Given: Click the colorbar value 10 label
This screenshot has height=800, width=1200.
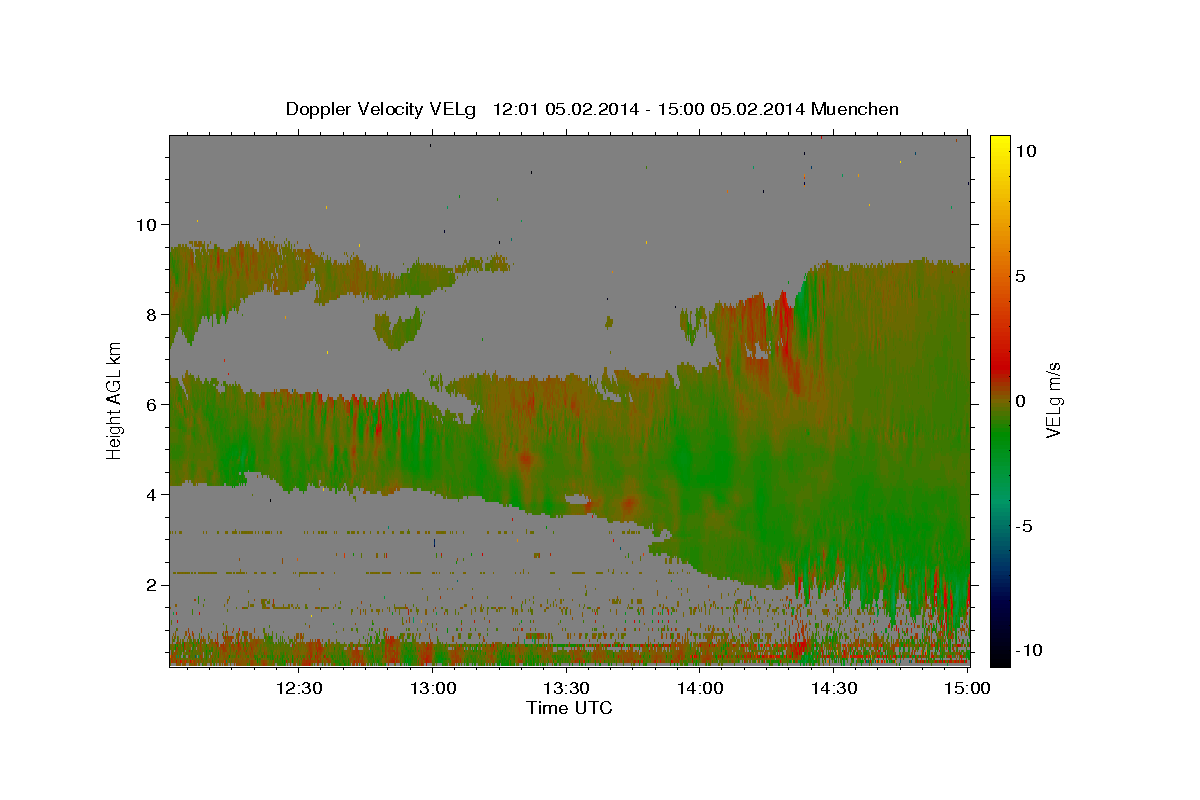Looking at the screenshot, I should pyautogui.click(x=1025, y=150).
